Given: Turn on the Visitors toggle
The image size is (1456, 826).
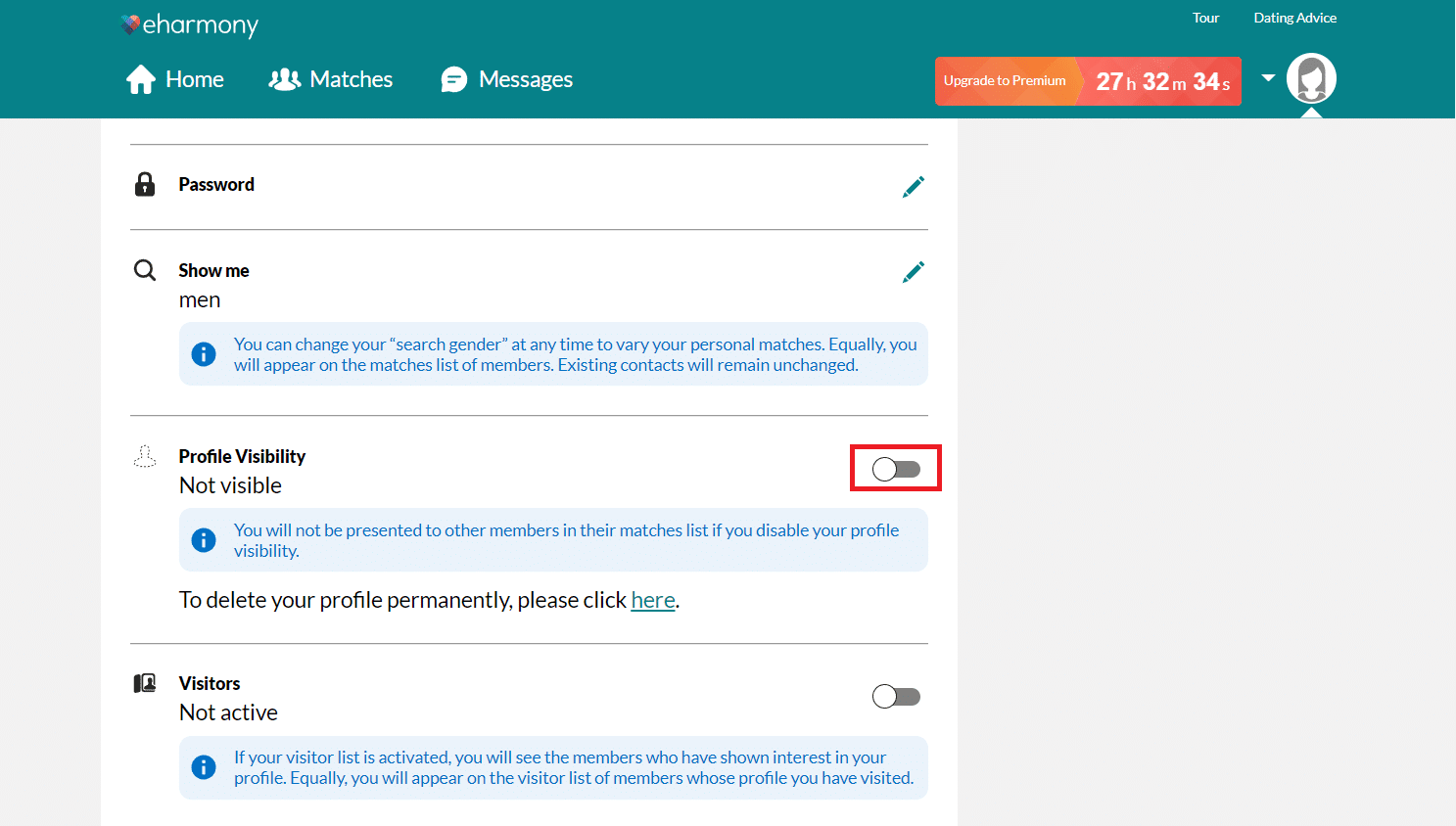Looking at the screenshot, I should (896, 697).
